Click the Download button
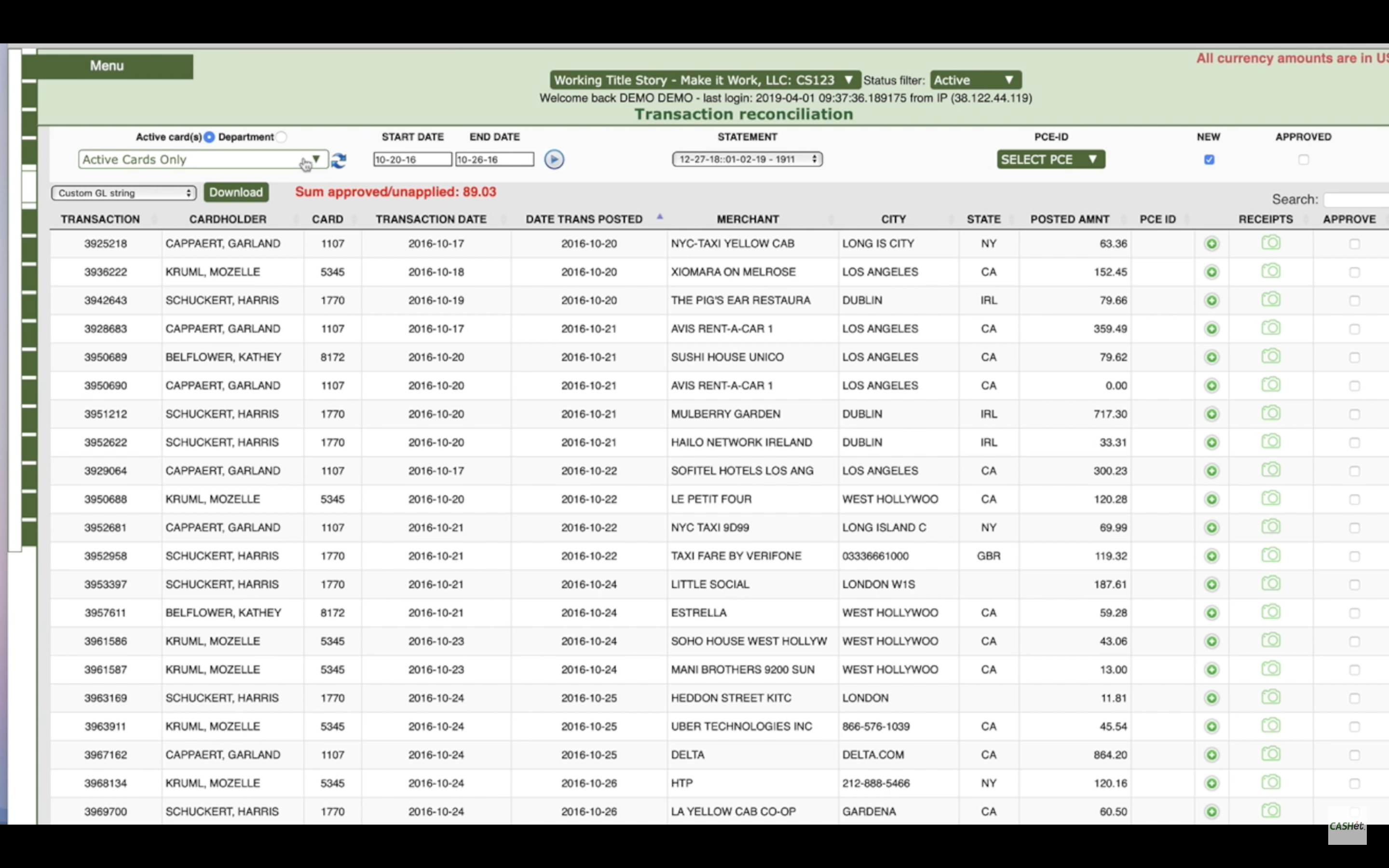The image size is (1389, 868). click(x=236, y=192)
